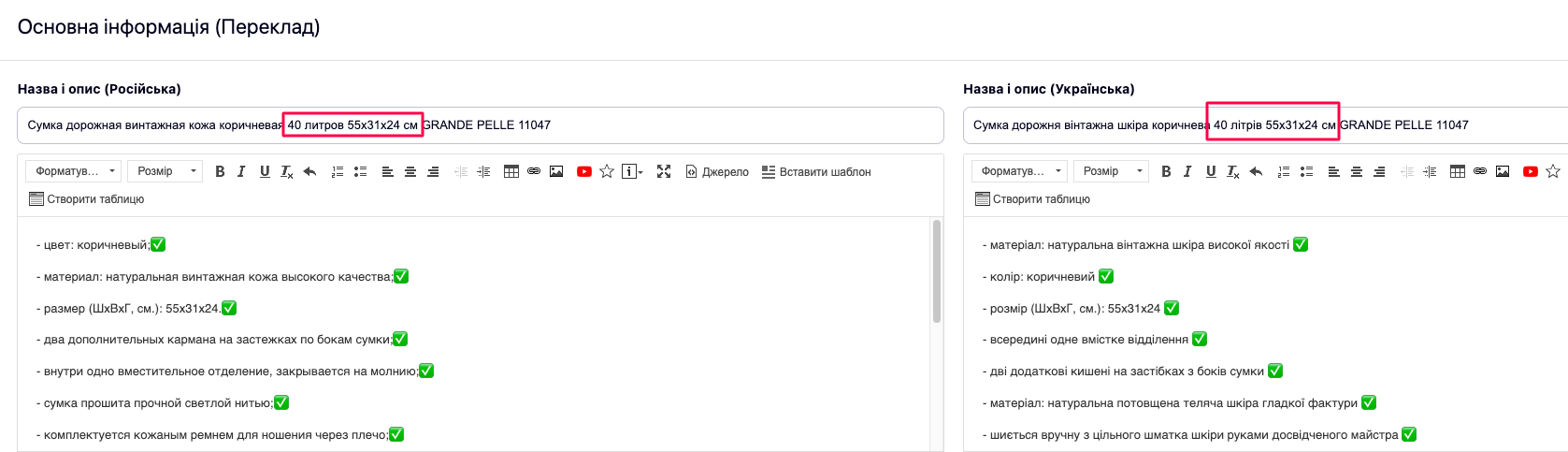Click heading "Назва і опис (Українська)"

point(1049,89)
